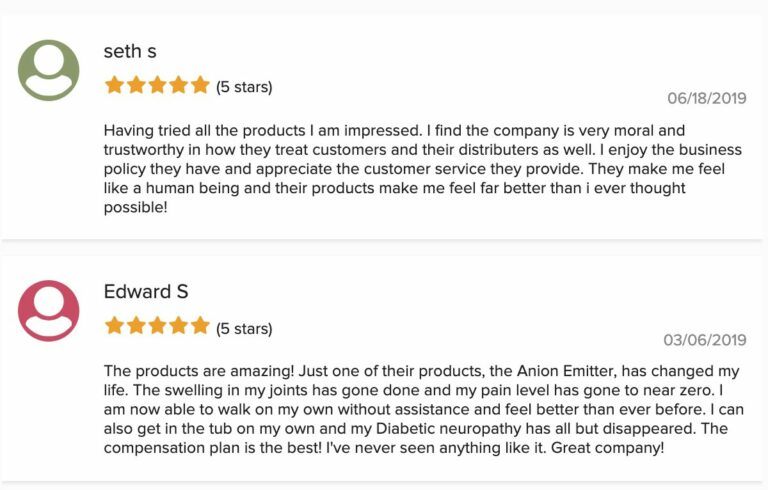Click fifth star in Edward S rating
Image resolution: width=768 pixels, height=490 pixels.
pos(200,326)
